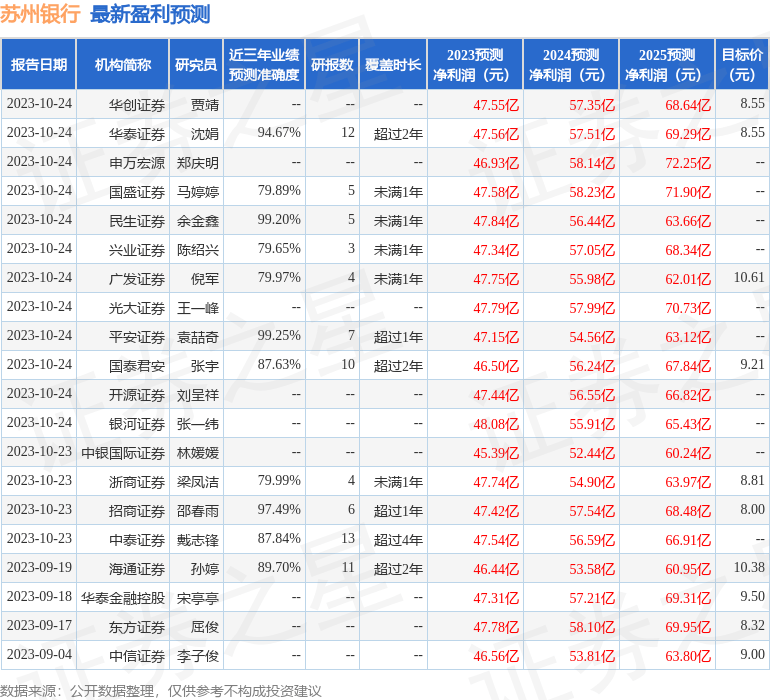Click analyst name 戴志锋
The image size is (770, 700).
point(198,540)
